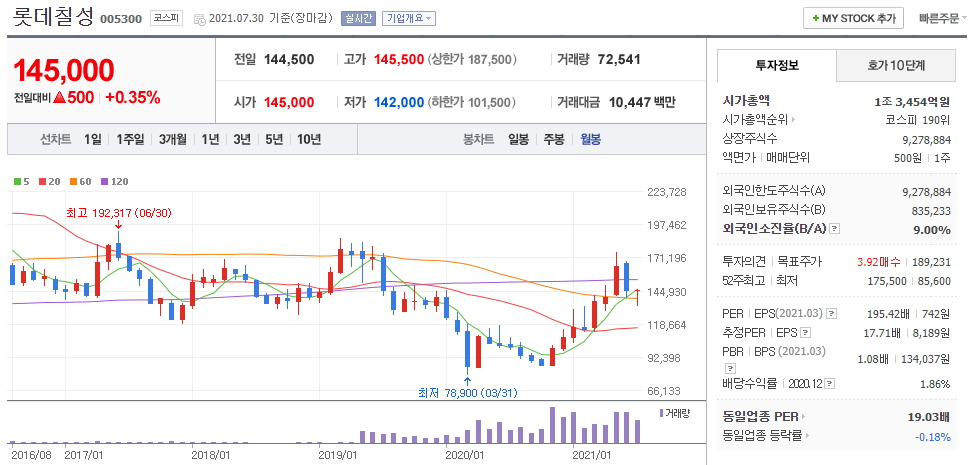Click the 최저 78,900 up-arrow marker on chart
The image size is (974, 465).
468,380
